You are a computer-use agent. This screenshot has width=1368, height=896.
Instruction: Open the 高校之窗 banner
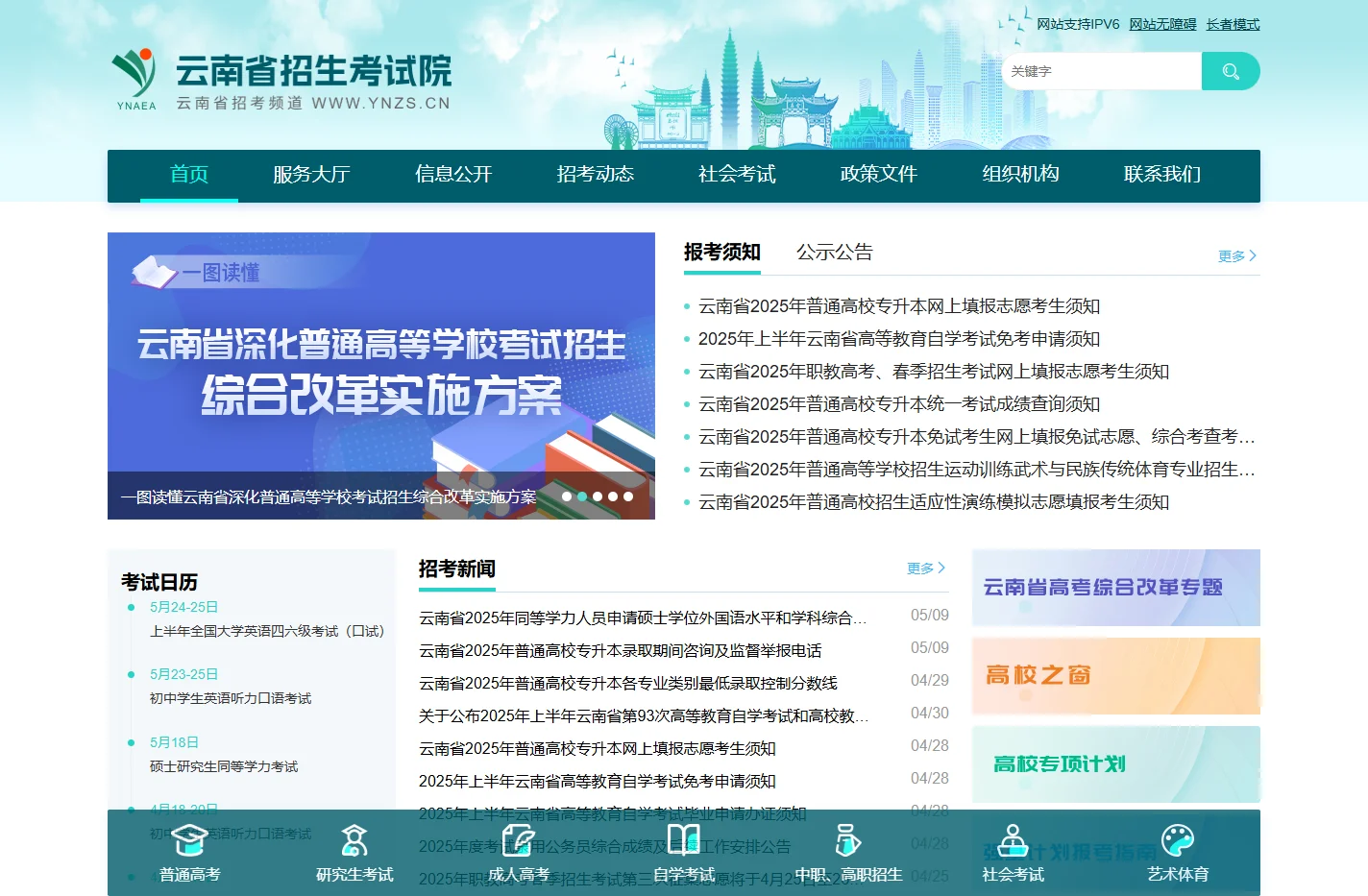coord(1116,676)
